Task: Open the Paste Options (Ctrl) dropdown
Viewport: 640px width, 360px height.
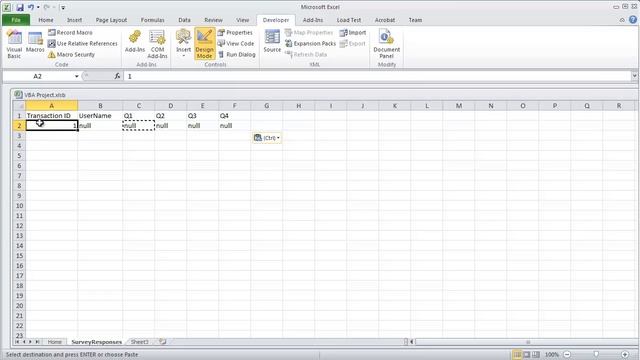Action: (x=267, y=138)
